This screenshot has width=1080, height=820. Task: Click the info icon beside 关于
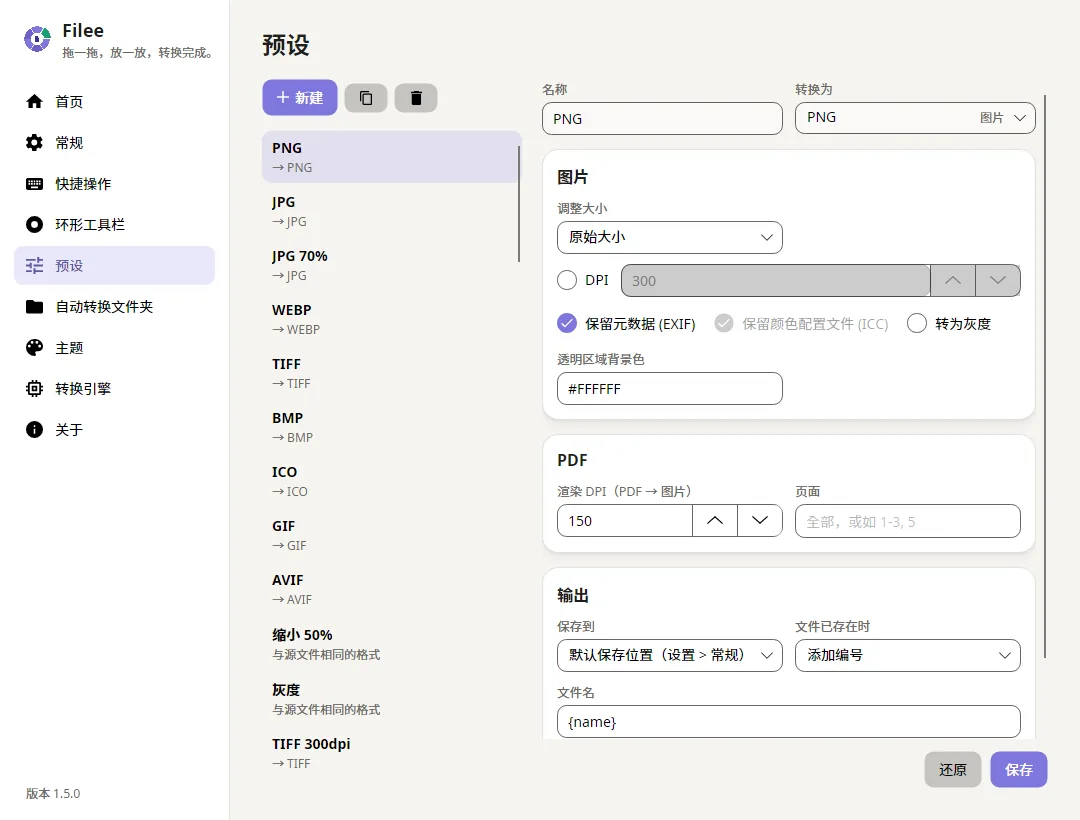coord(34,430)
